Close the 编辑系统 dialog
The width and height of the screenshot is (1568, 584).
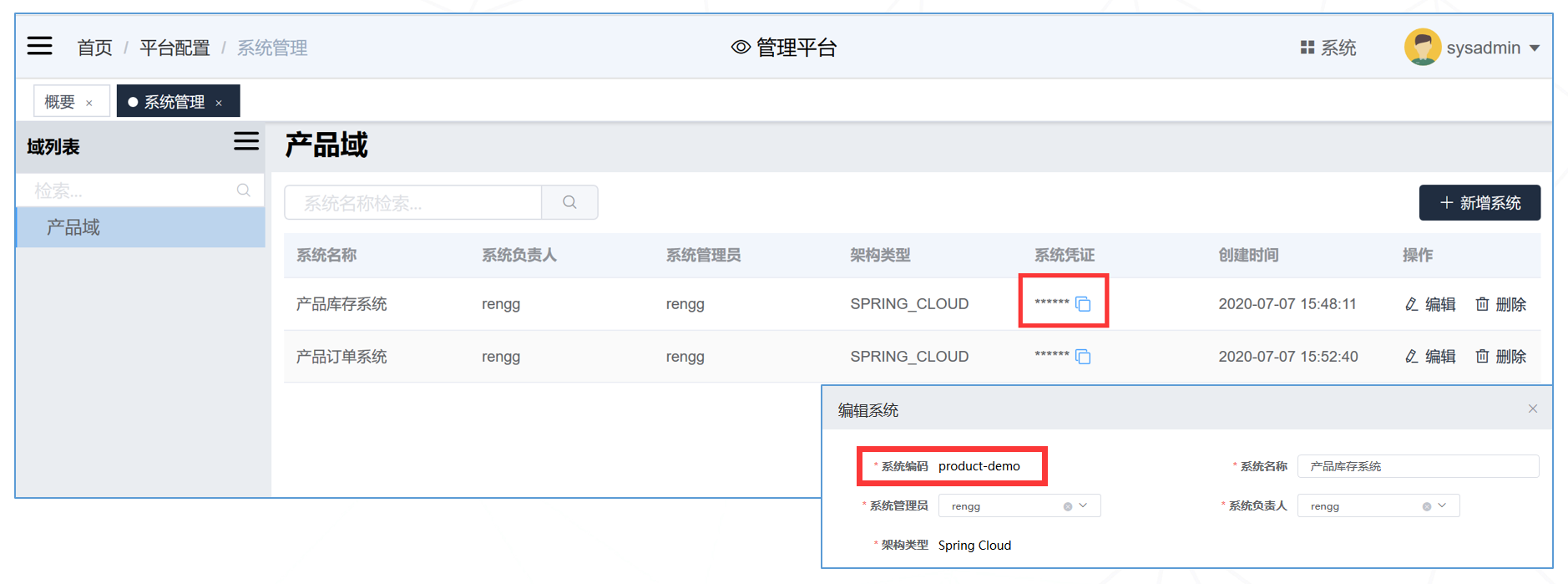click(x=1532, y=409)
